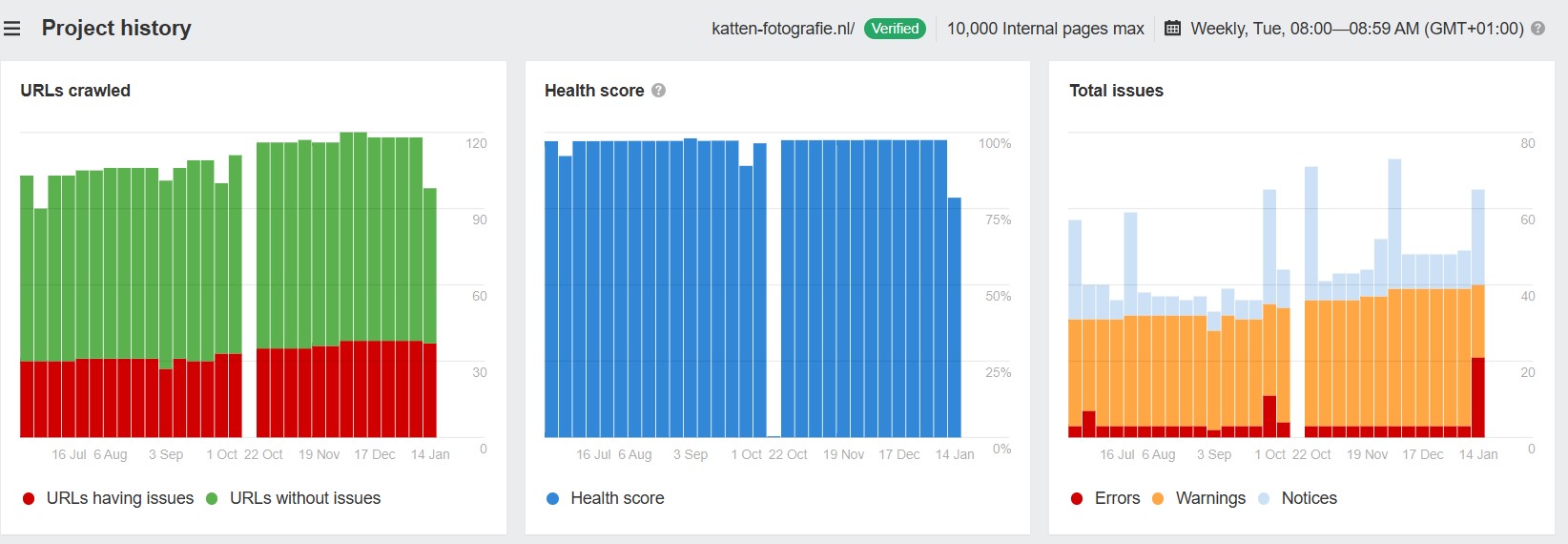Select the last bar in URLs crawled chart
1568x544 pixels.
(430, 313)
